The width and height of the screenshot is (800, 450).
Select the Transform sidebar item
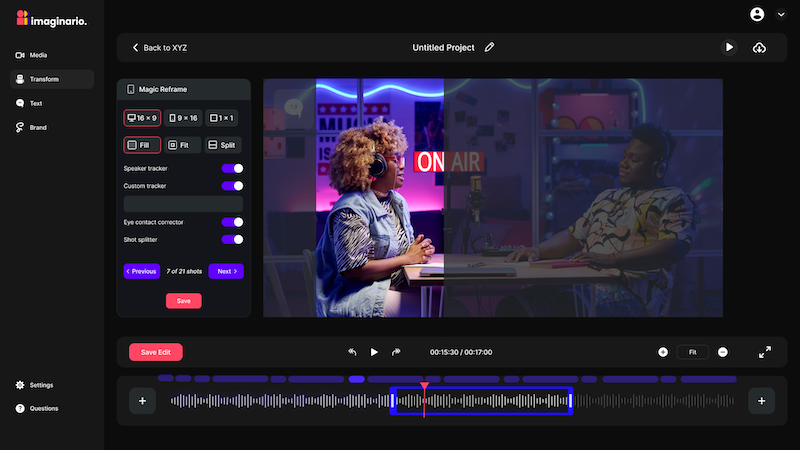(52, 79)
